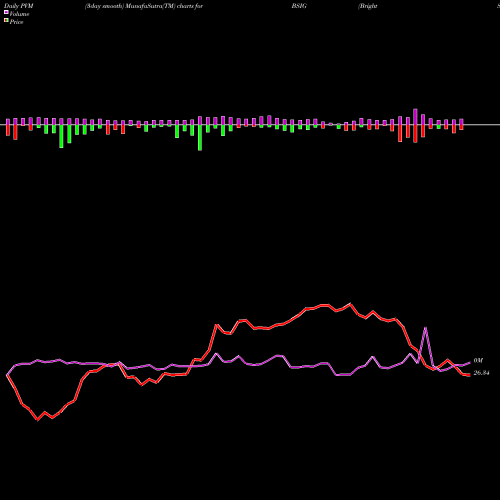Image resolution: width=500 pixels, height=500 pixels.
Task: Click the Price legend color swatch
Action: click(6, 21)
